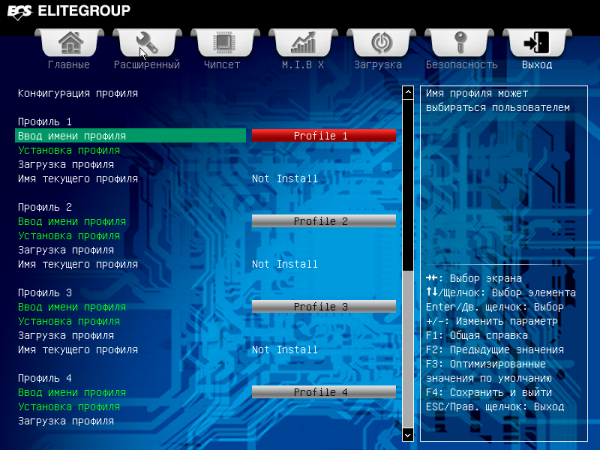Click the Расширенный wrench tools icon
Viewport: 600px width, 450px height.
point(147,44)
